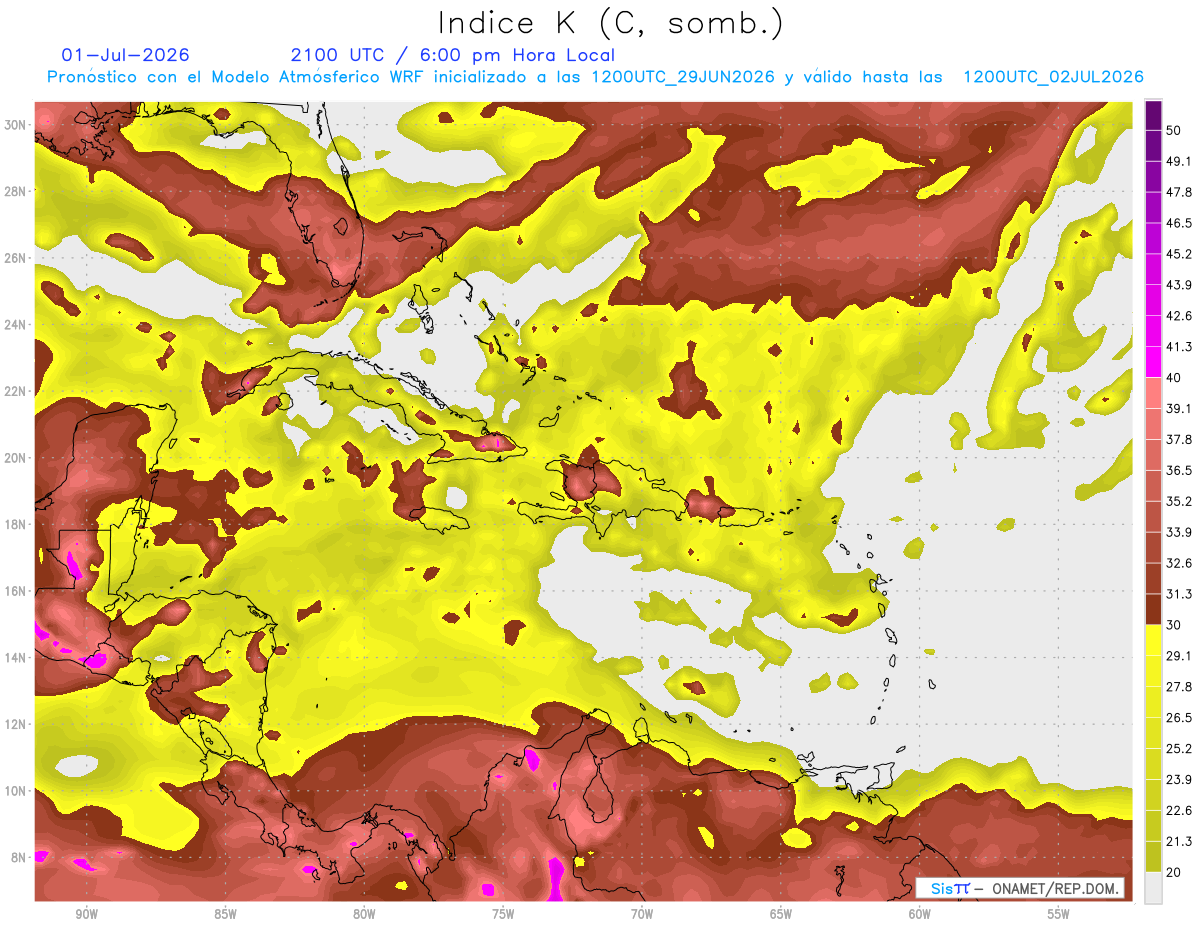The width and height of the screenshot is (1200, 927).
Task: Click colorbar value "36.5"
Action: [1179, 470]
